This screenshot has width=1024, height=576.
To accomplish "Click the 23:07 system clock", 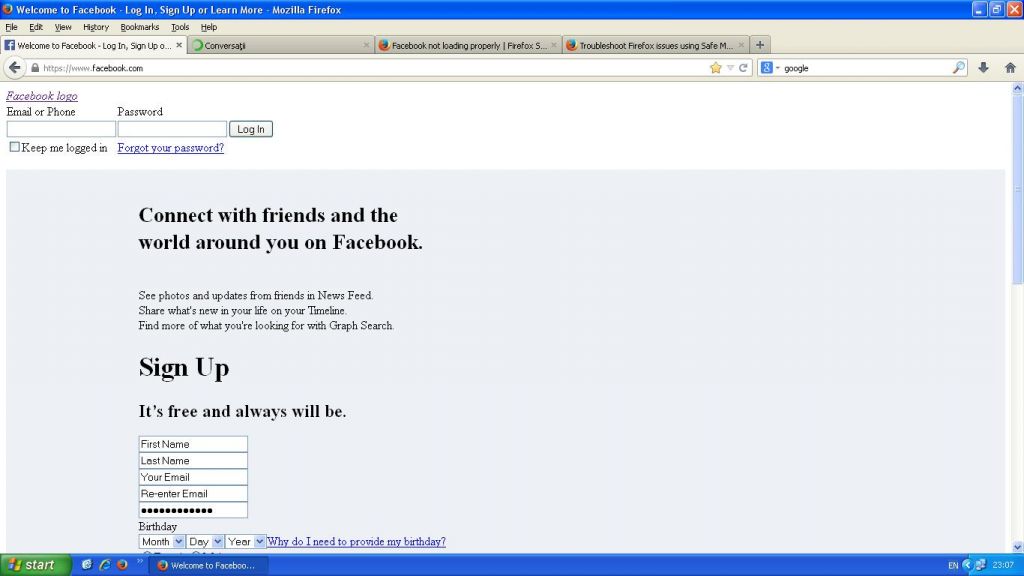I will [1003, 565].
